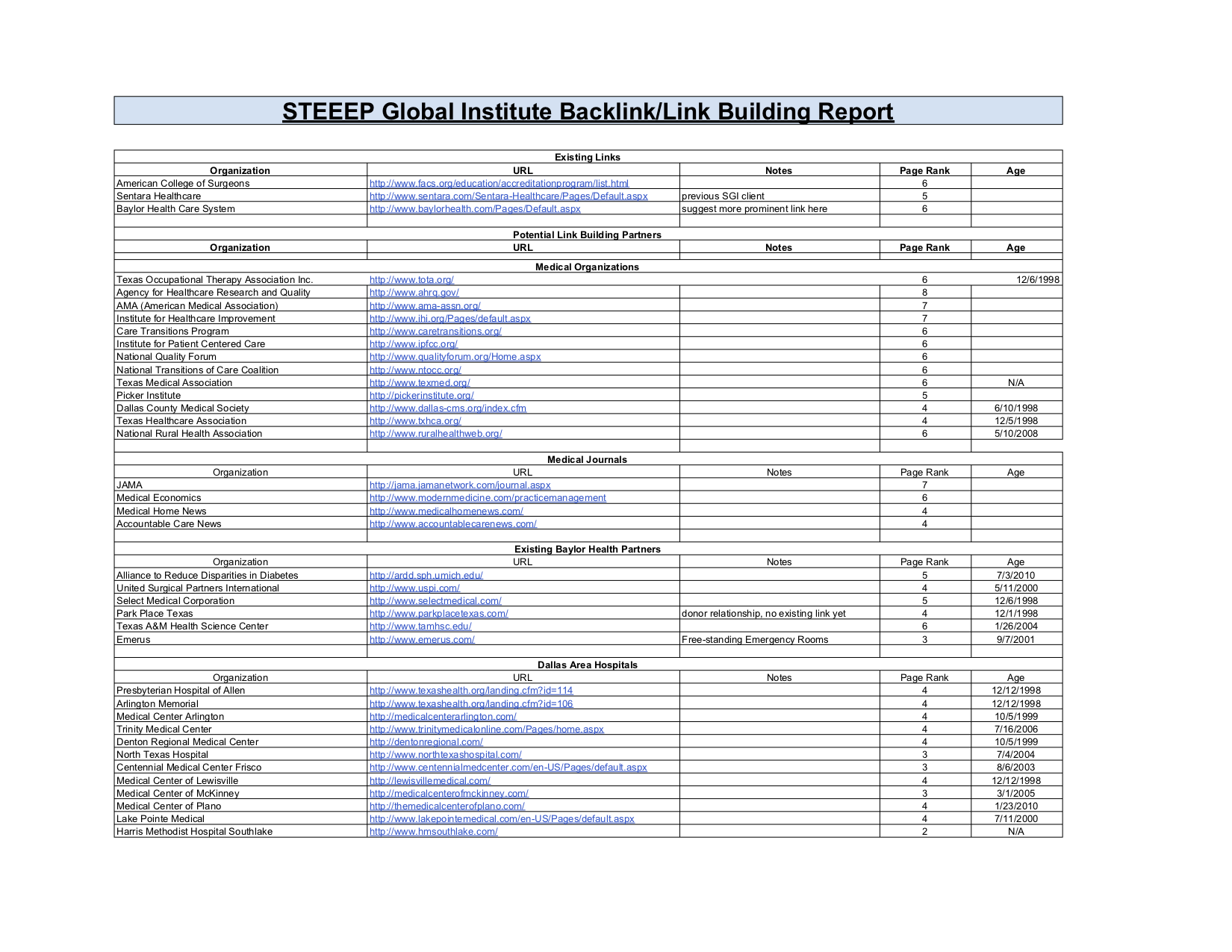Click the 'Dallas Area Hospitals' header
The image size is (1232, 952).
pyautogui.click(x=588, y=665)
